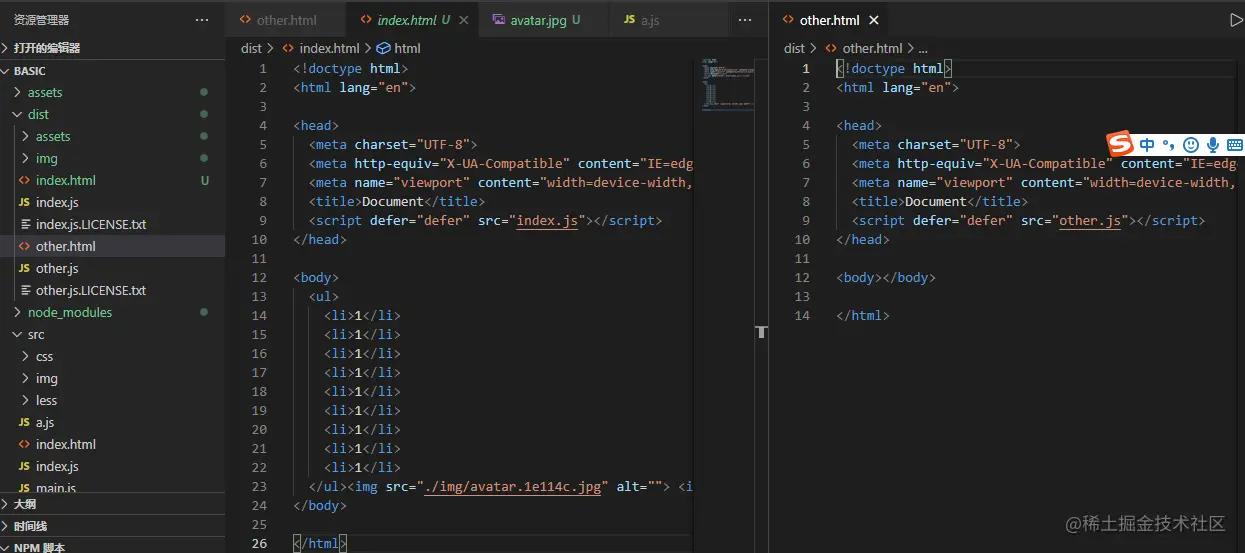Click the html symbol breadcrumb in left editor
This screenshot has width=1245, height=553.
click(x=398, y=48)
